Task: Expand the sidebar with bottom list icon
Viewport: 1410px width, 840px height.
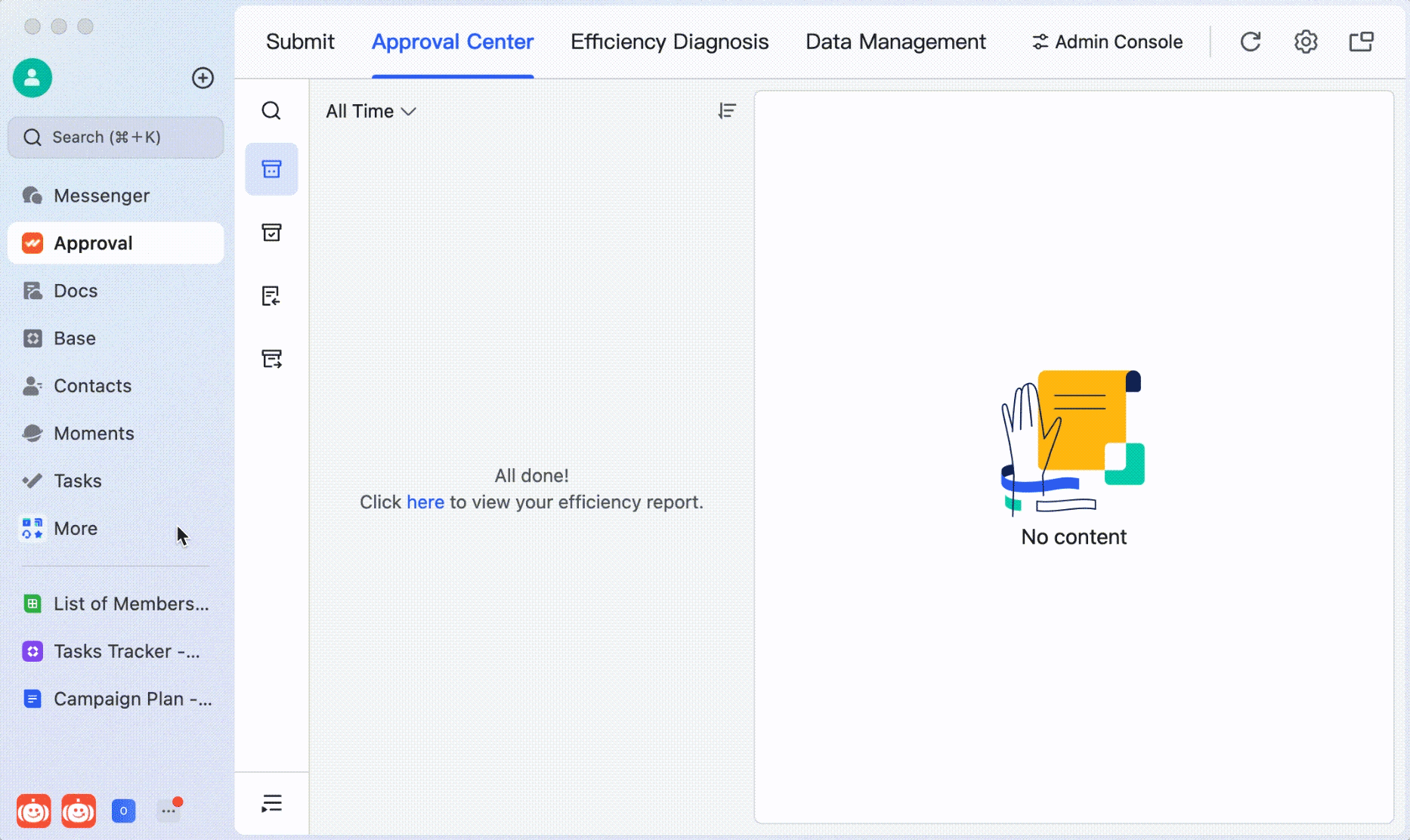Action: pyautogui.click(x=271, y=803)
